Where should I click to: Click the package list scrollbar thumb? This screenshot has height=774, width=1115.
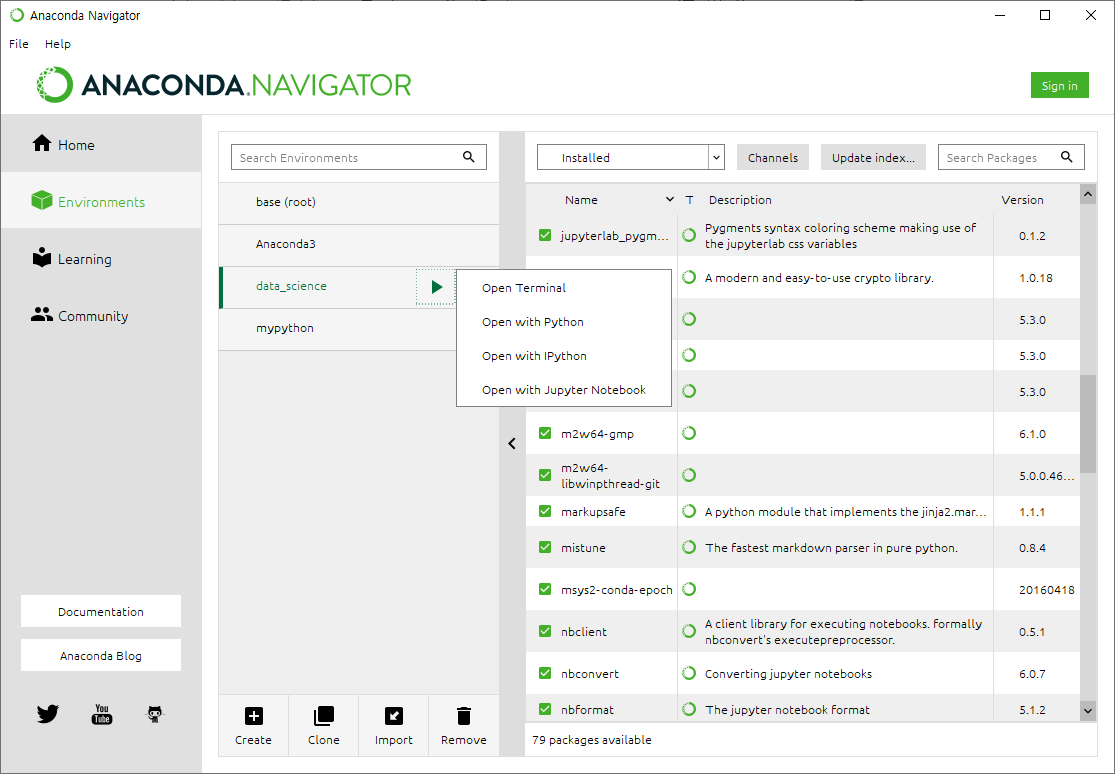click(1088, 424)
